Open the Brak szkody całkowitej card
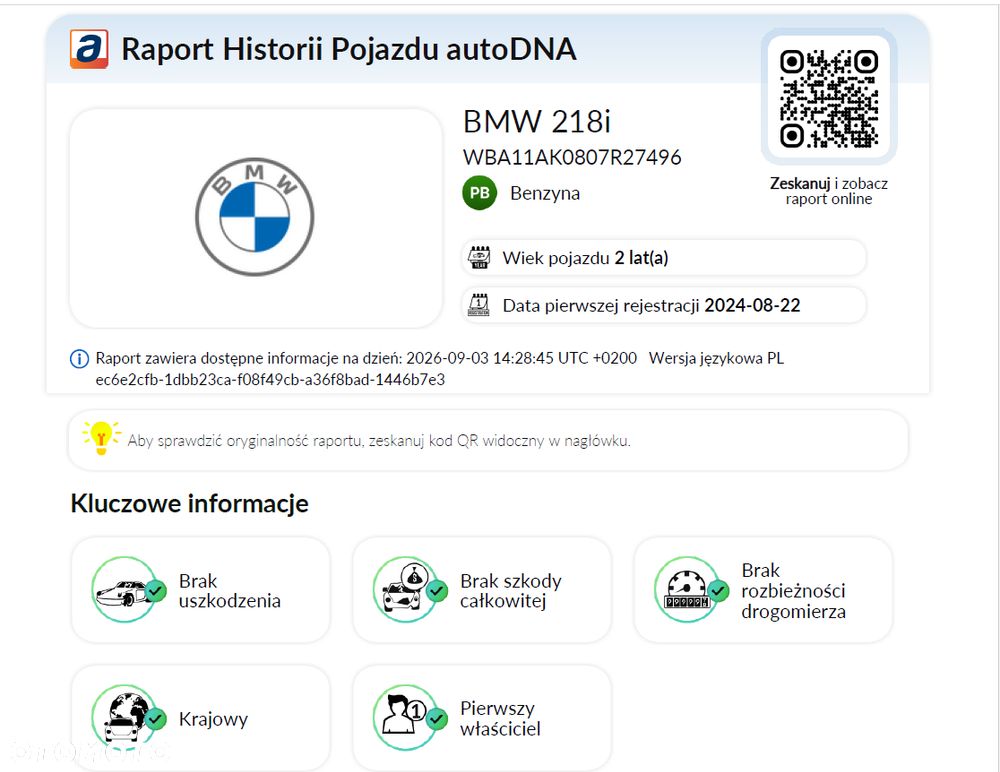The width and height of the screenshot is (1000, 772). click(x=482, y=590)
